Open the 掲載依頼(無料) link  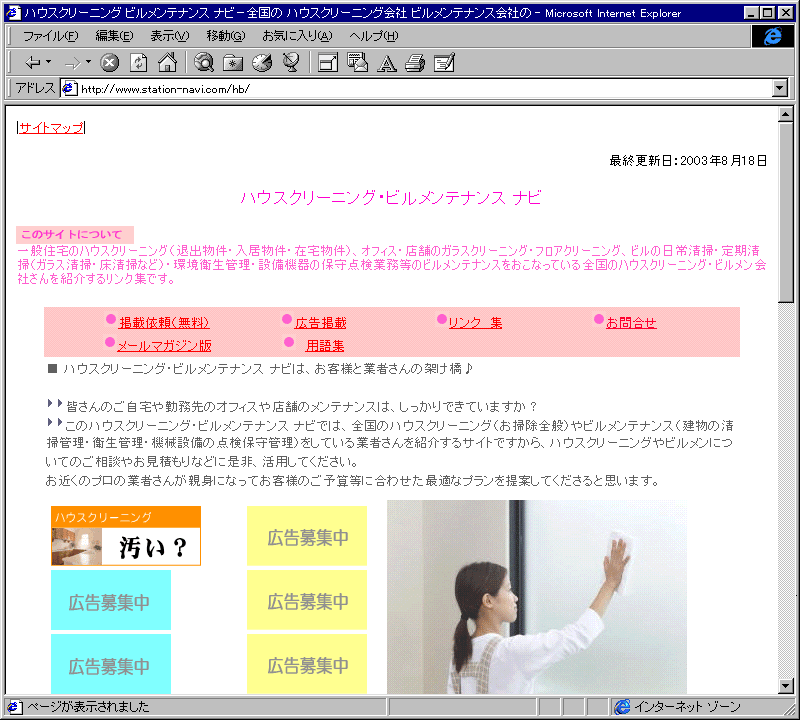(x=164, y=322)
